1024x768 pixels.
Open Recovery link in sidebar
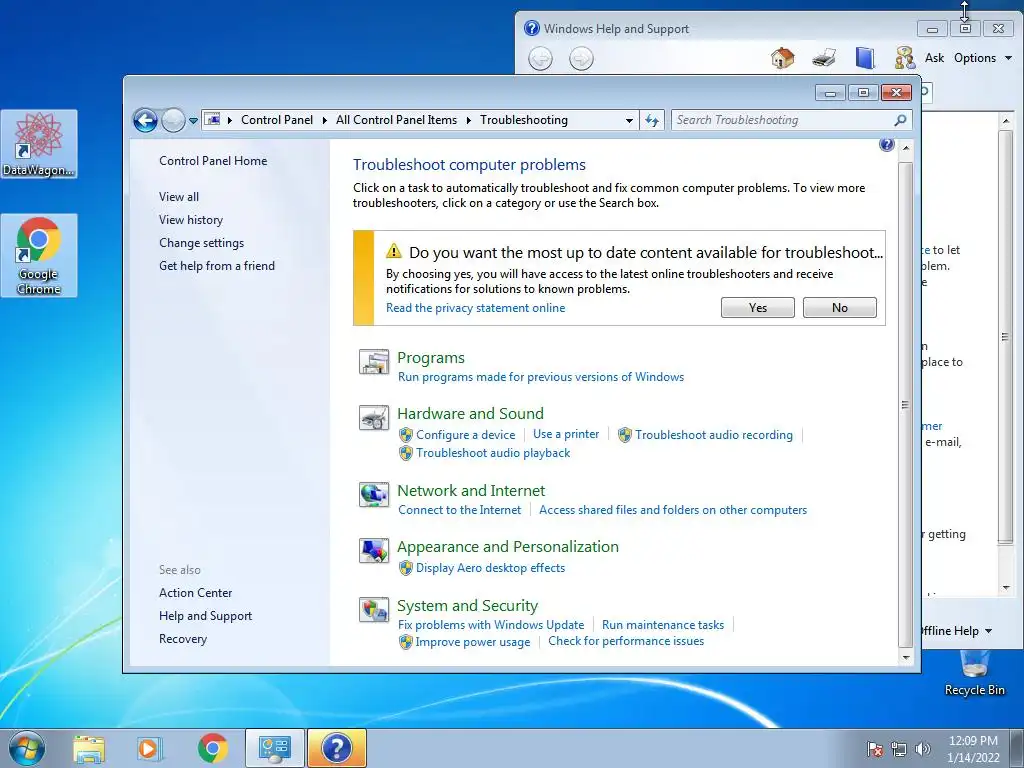183,639
